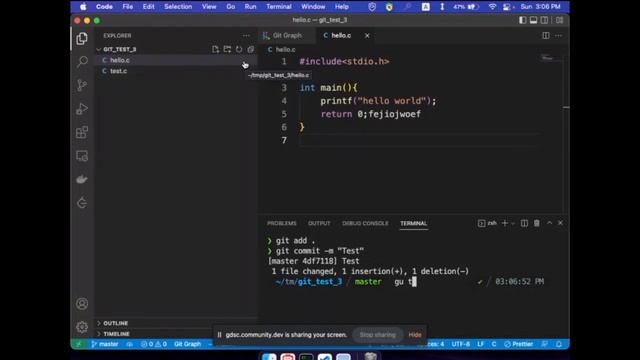Maximize the panel with caret-up icon
This screenshot has width=640, height=360.
pos(549,223)
